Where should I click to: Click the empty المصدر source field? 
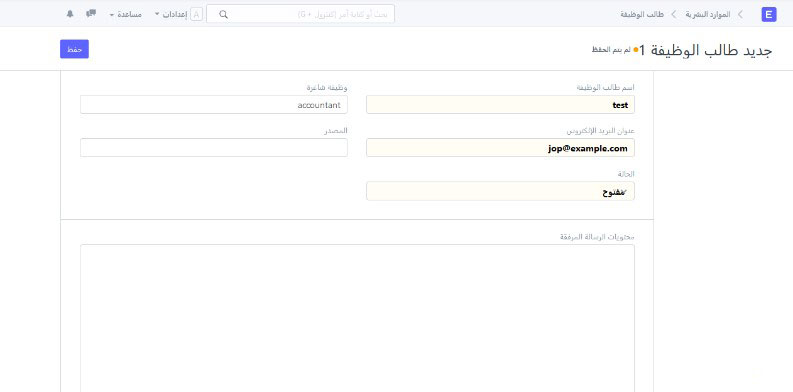tap(214, 148)
